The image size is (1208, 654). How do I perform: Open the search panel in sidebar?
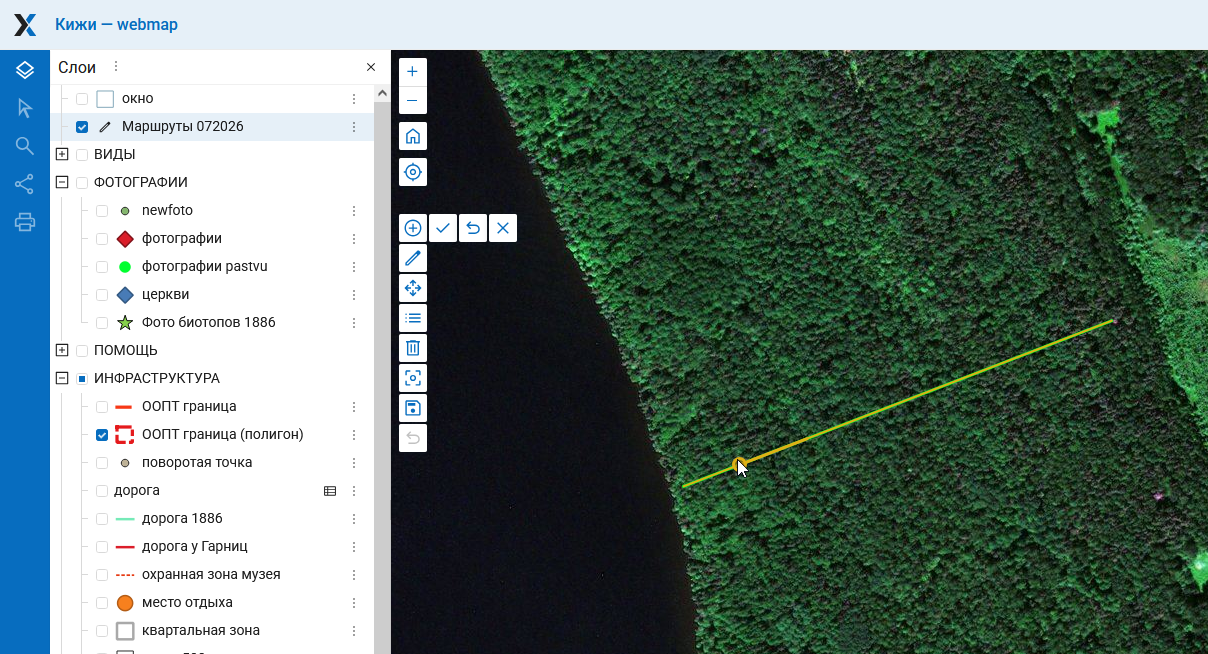tap(25, 146)
